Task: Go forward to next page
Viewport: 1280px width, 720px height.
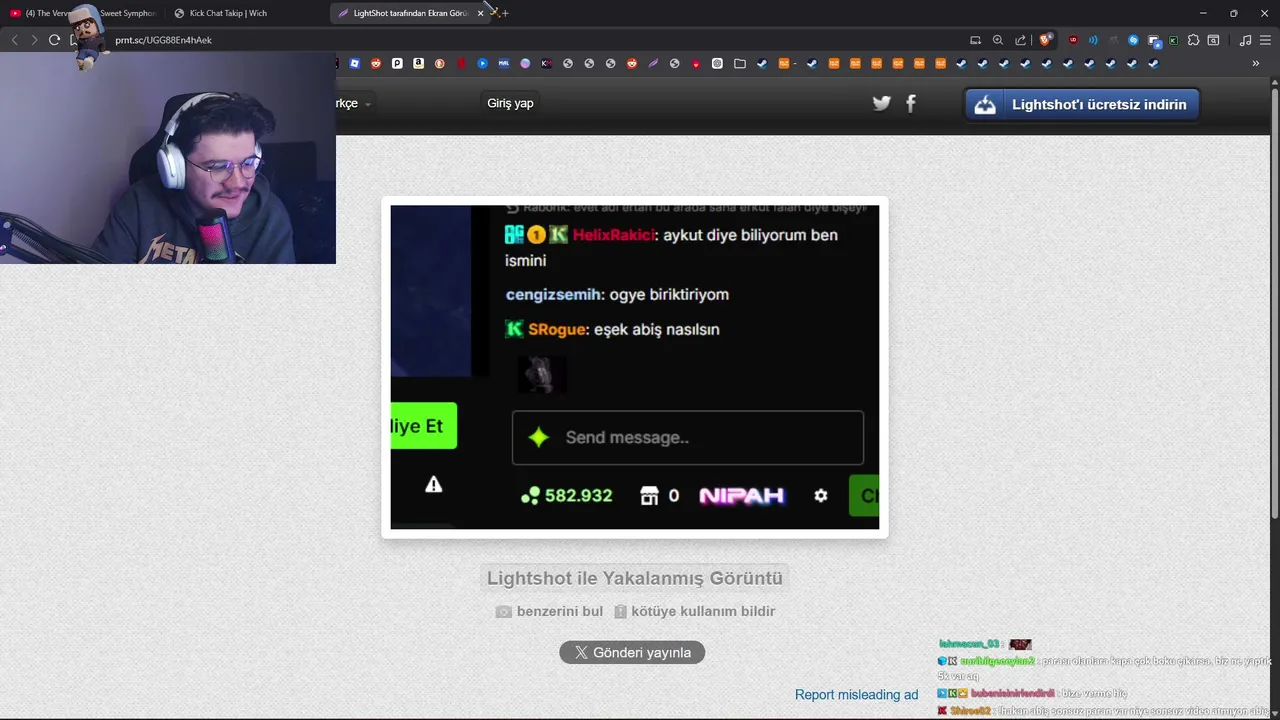Action: coord(34,40)
